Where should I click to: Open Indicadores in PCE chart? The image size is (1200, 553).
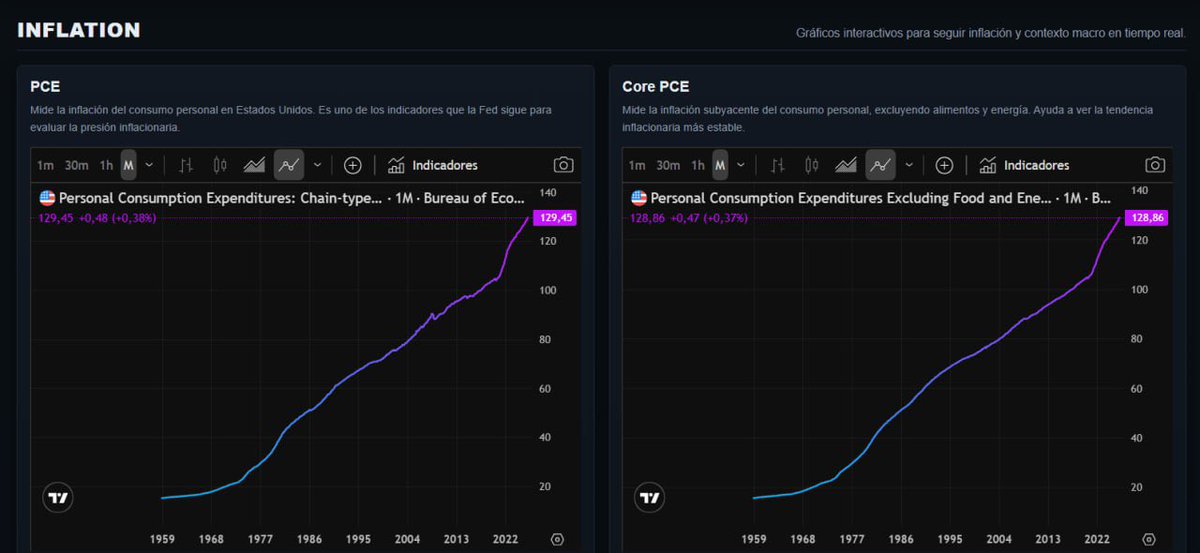tap(432, 165)
